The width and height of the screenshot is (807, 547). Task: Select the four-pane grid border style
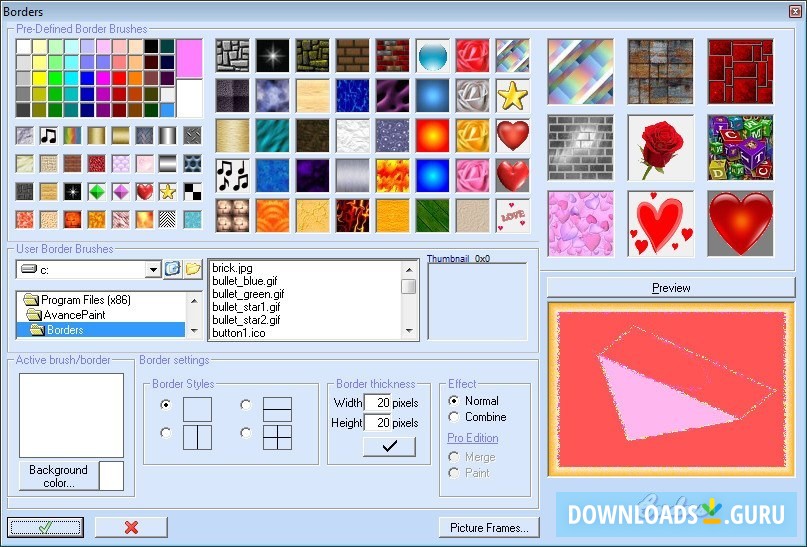tap(245, 433)
